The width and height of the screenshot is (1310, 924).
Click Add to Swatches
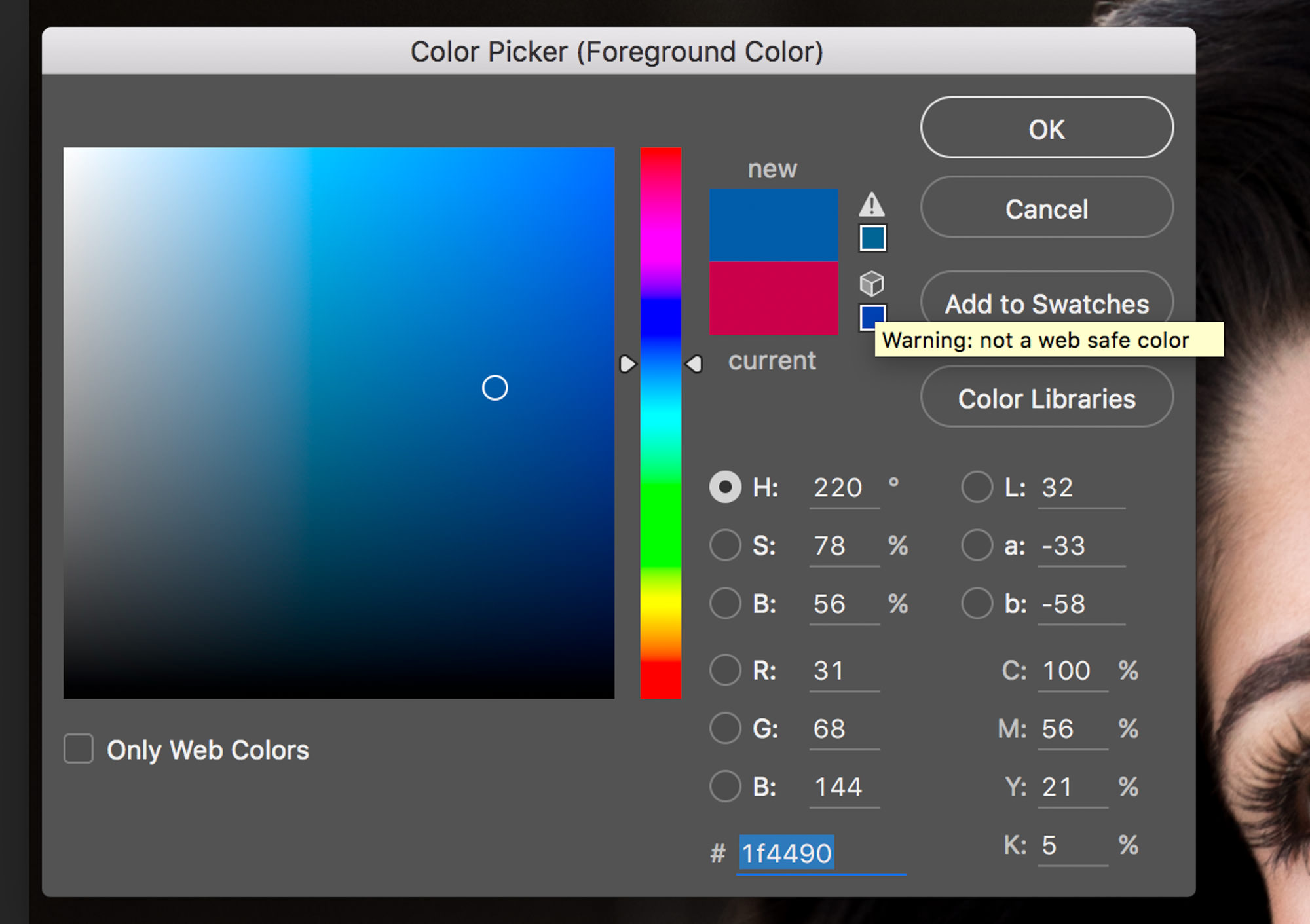click(1046, 303)
